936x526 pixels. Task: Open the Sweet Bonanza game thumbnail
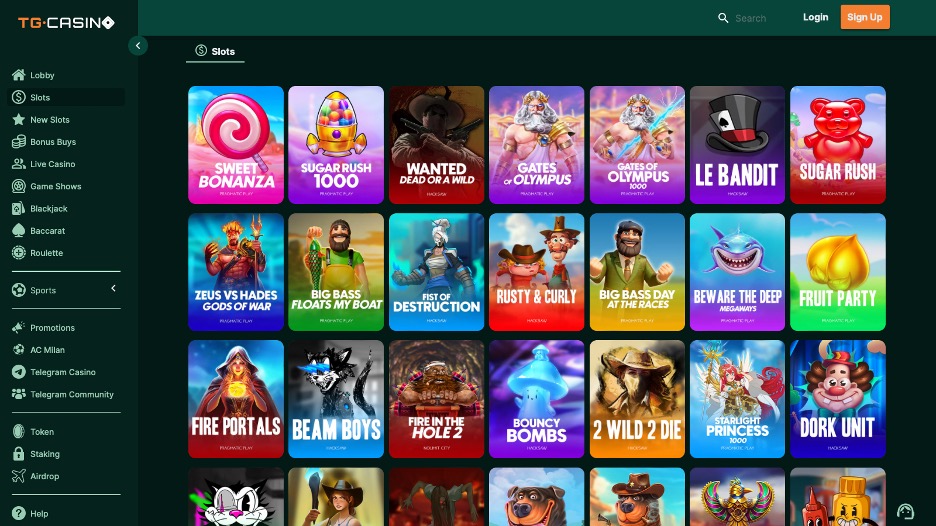[236, 145]
